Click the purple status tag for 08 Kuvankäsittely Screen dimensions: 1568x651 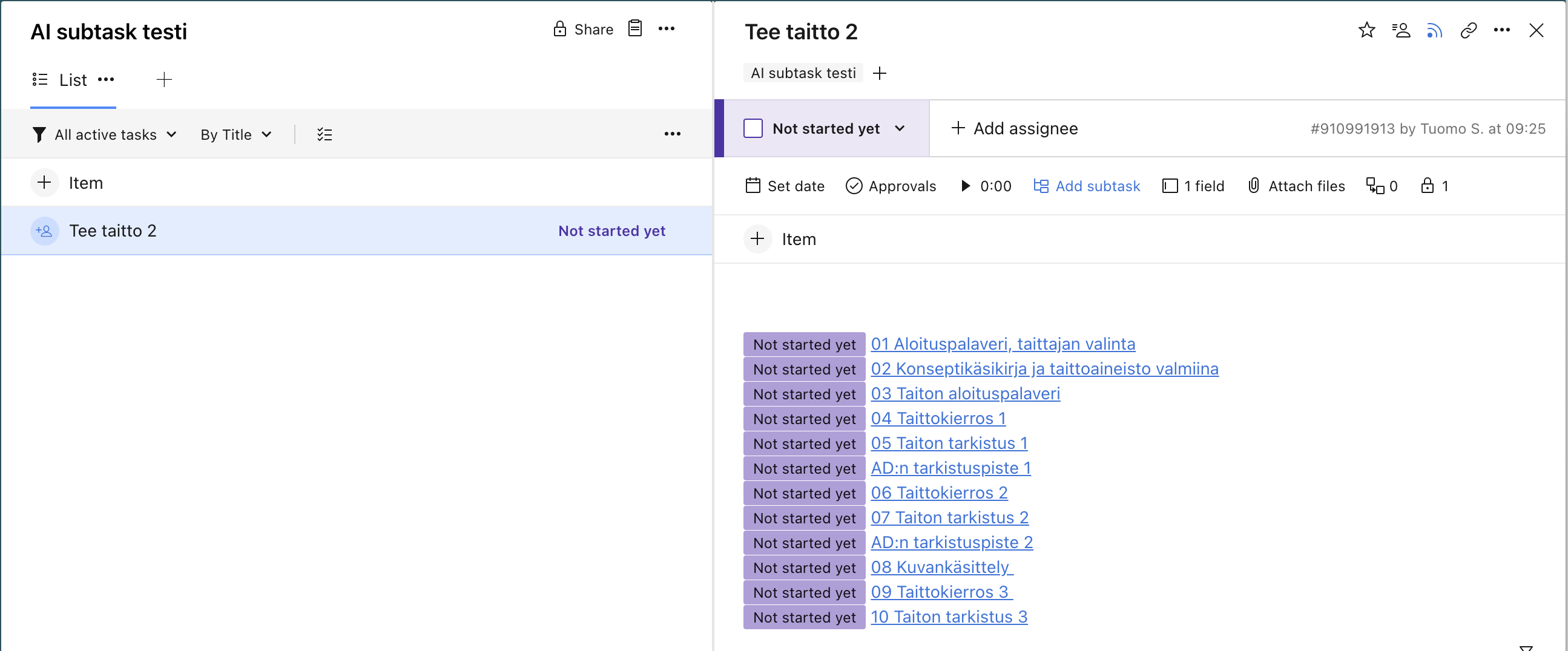point(803,567)
